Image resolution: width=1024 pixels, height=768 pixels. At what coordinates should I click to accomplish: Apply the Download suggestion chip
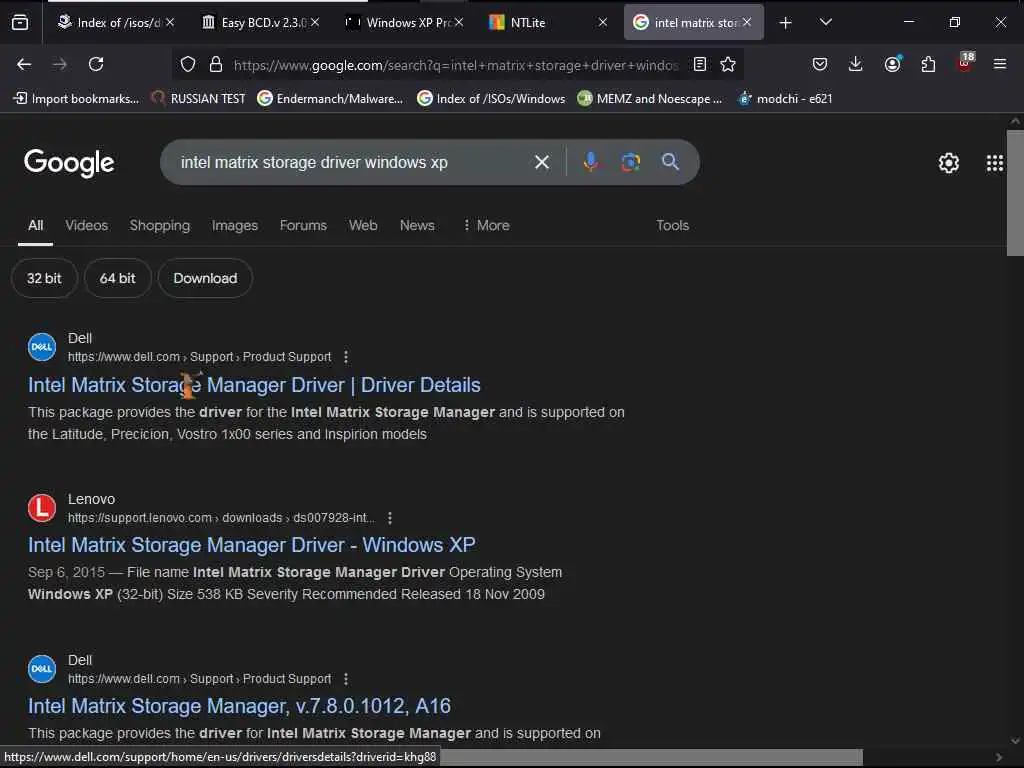pos(205,278)
